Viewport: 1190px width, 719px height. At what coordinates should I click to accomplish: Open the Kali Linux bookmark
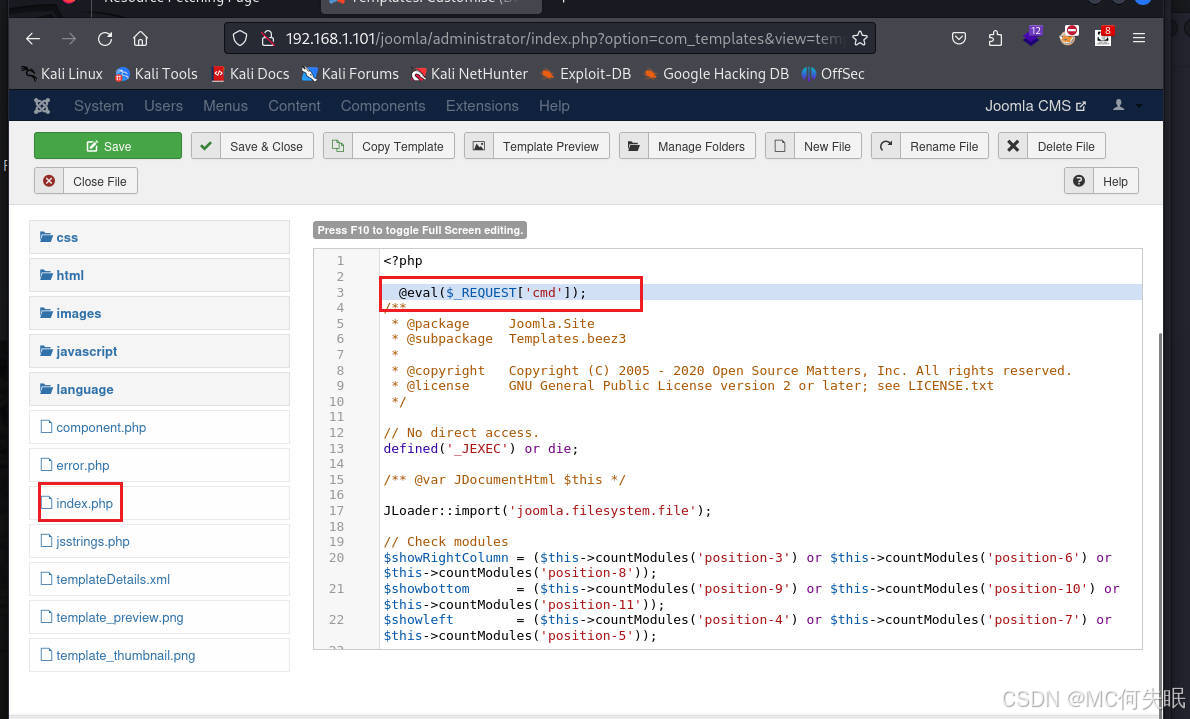(62, 74)
